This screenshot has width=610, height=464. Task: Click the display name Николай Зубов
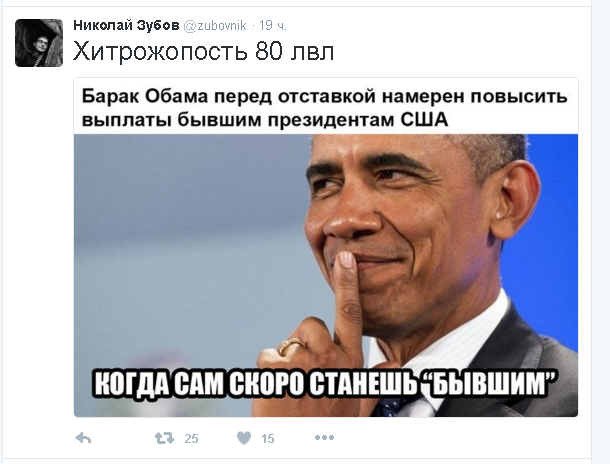point(126,26)
